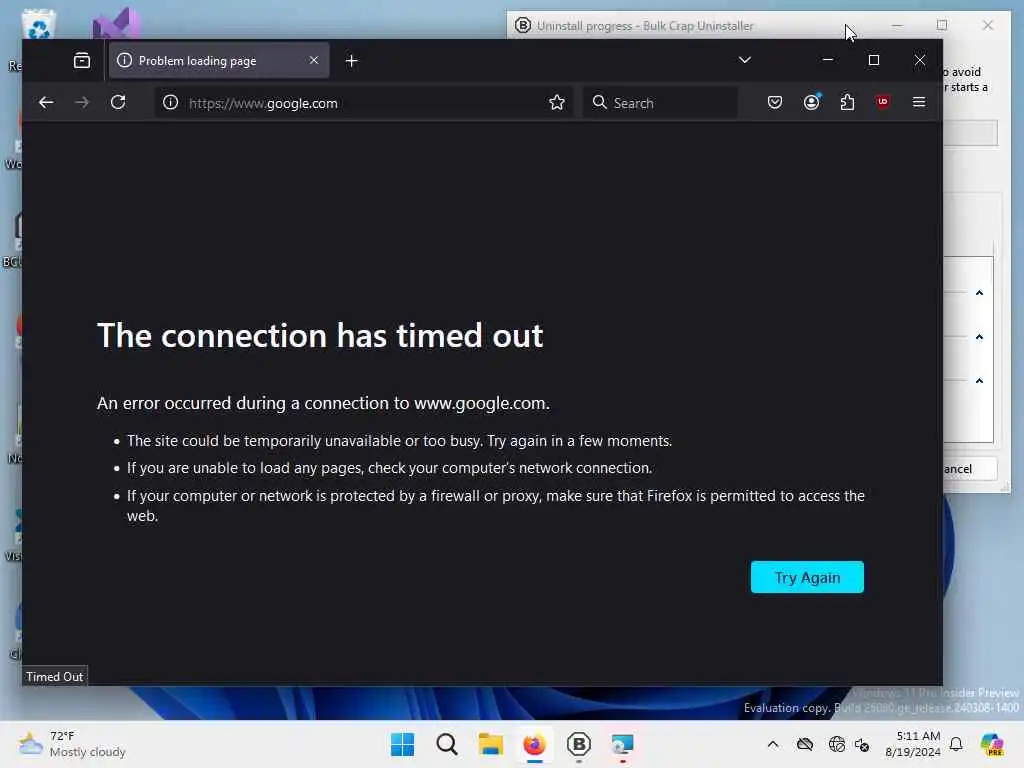Open the Visual Studio desktop icon
This screenshot has height=768, width=1024.
[x=116, y=24]
